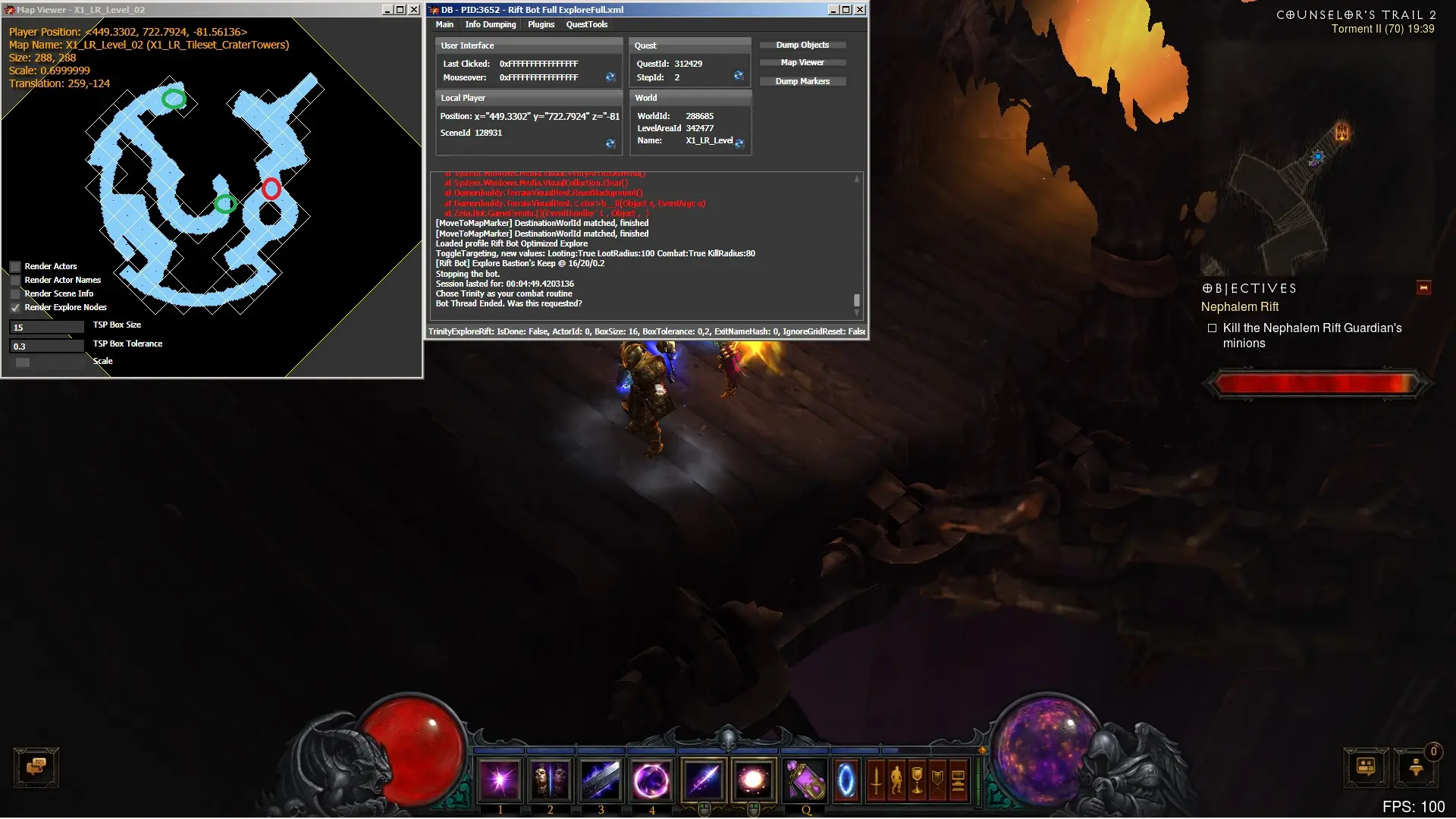The width and height of the screenshot is (1456, 819).
Task: Collapse the Objectives panel with red button
Action: (x=1423, y=288)
